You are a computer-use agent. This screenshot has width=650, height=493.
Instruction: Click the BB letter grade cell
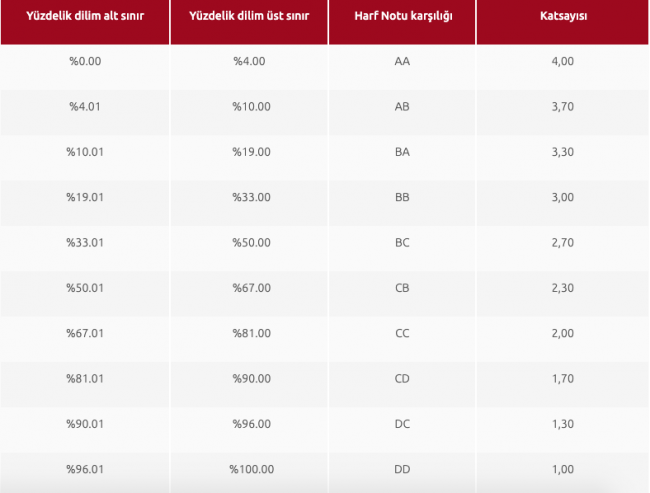click(x=402, y=203)
